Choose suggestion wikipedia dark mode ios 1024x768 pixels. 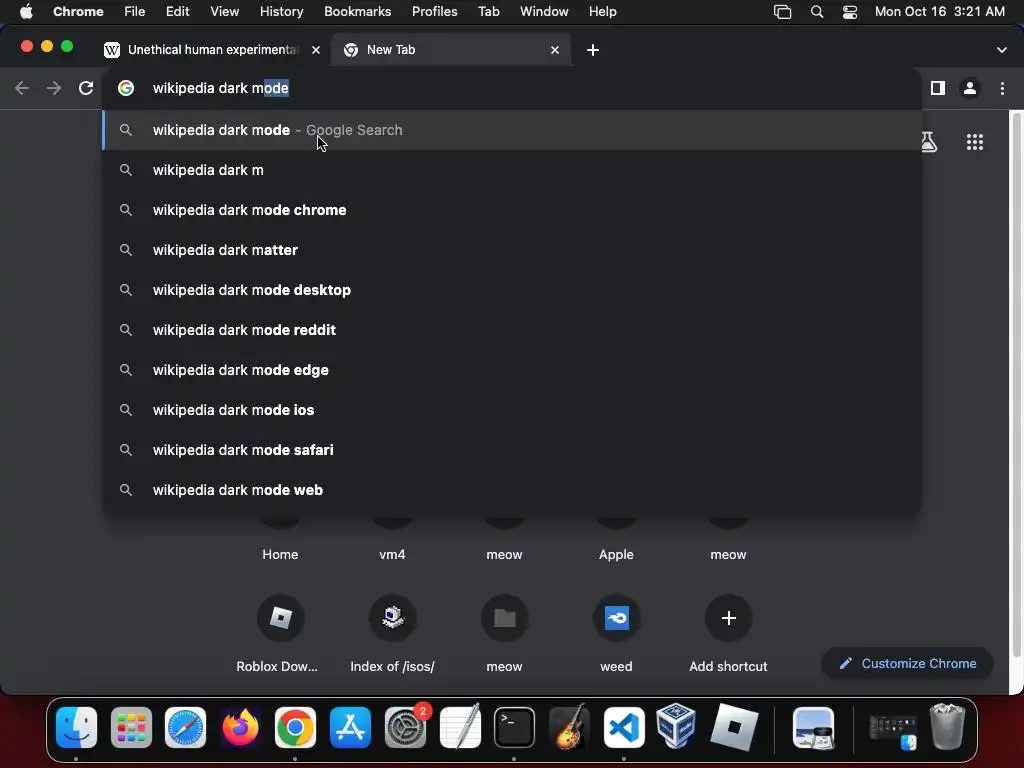click(x=512, y=409)
